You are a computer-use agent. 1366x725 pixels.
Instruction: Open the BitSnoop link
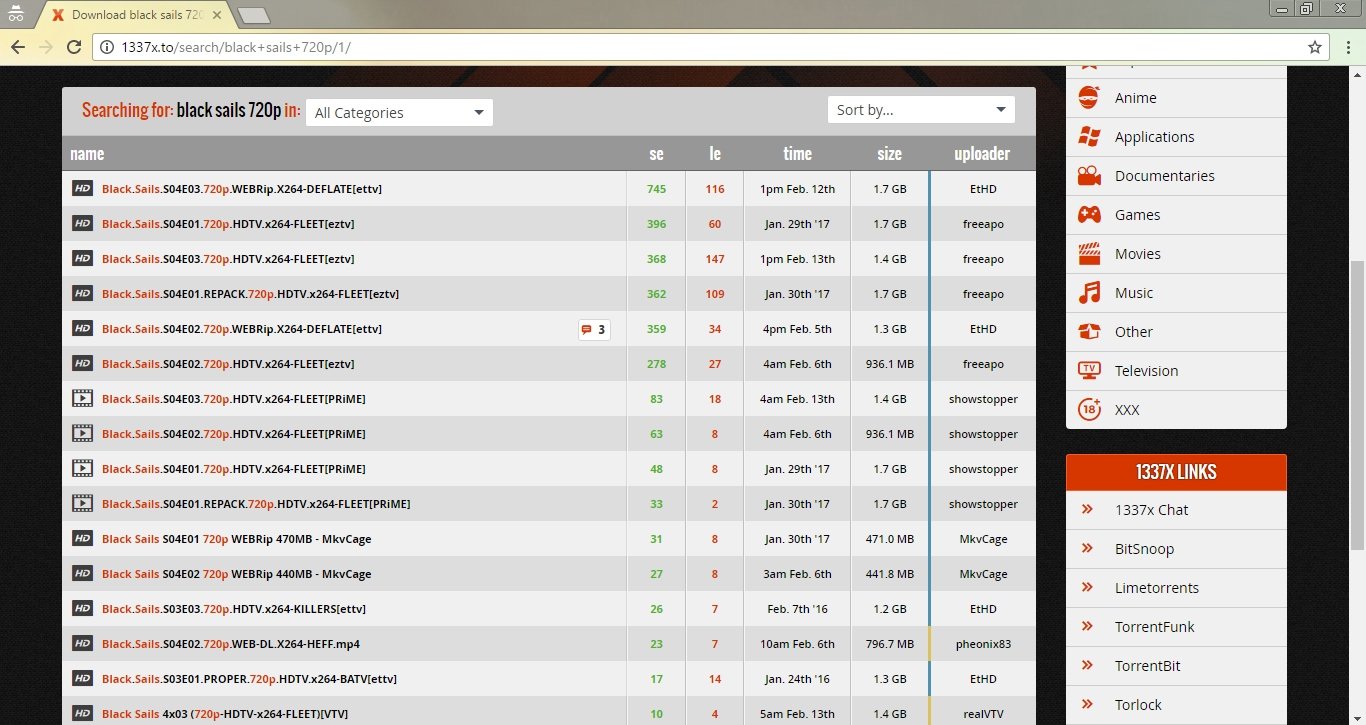[x=1144, y=548]
